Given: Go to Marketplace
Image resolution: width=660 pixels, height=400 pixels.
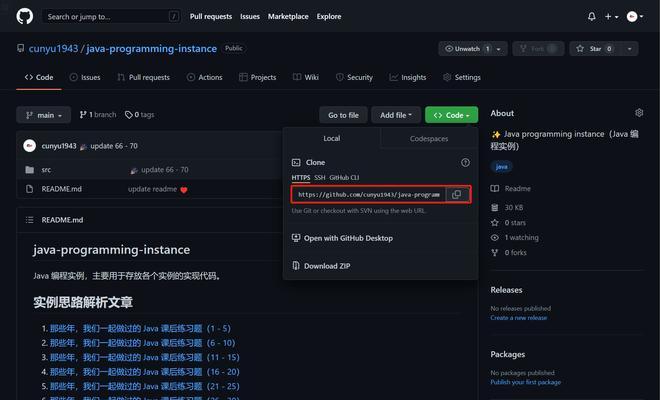Looking at the screenshot, I should [x=288, y=16].
